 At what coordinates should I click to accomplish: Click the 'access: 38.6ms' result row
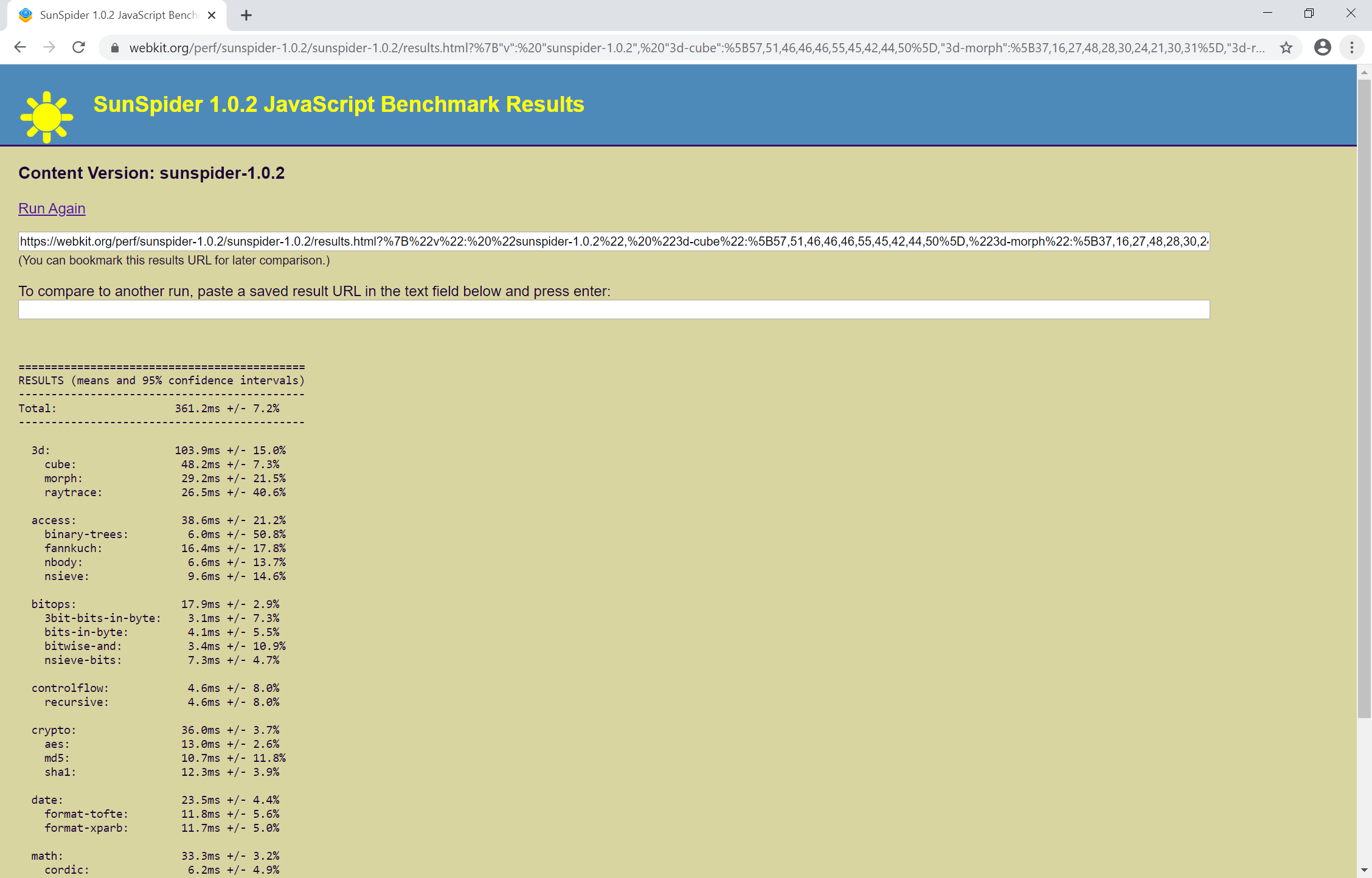[159, 520]
